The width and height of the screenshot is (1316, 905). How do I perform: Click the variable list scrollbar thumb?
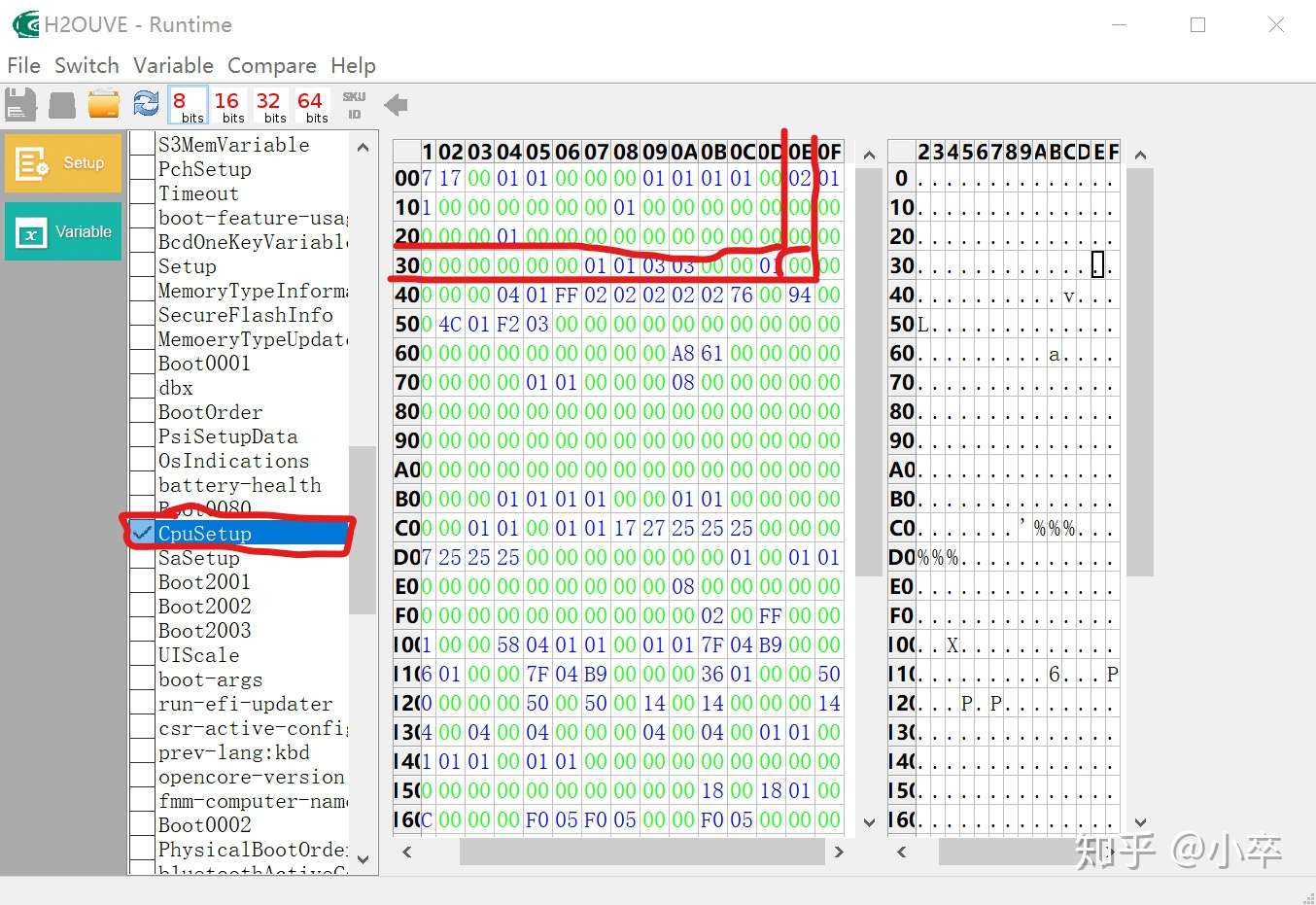coord(363,530)
